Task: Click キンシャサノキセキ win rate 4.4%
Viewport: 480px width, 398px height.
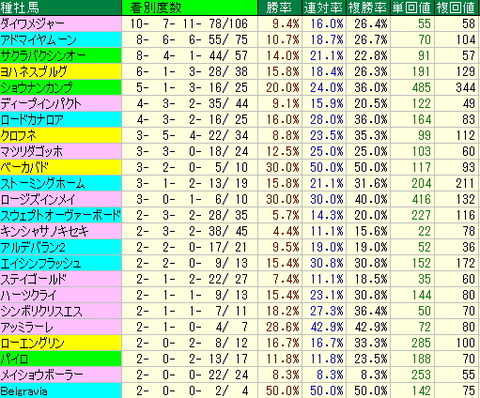Action: 286,232
